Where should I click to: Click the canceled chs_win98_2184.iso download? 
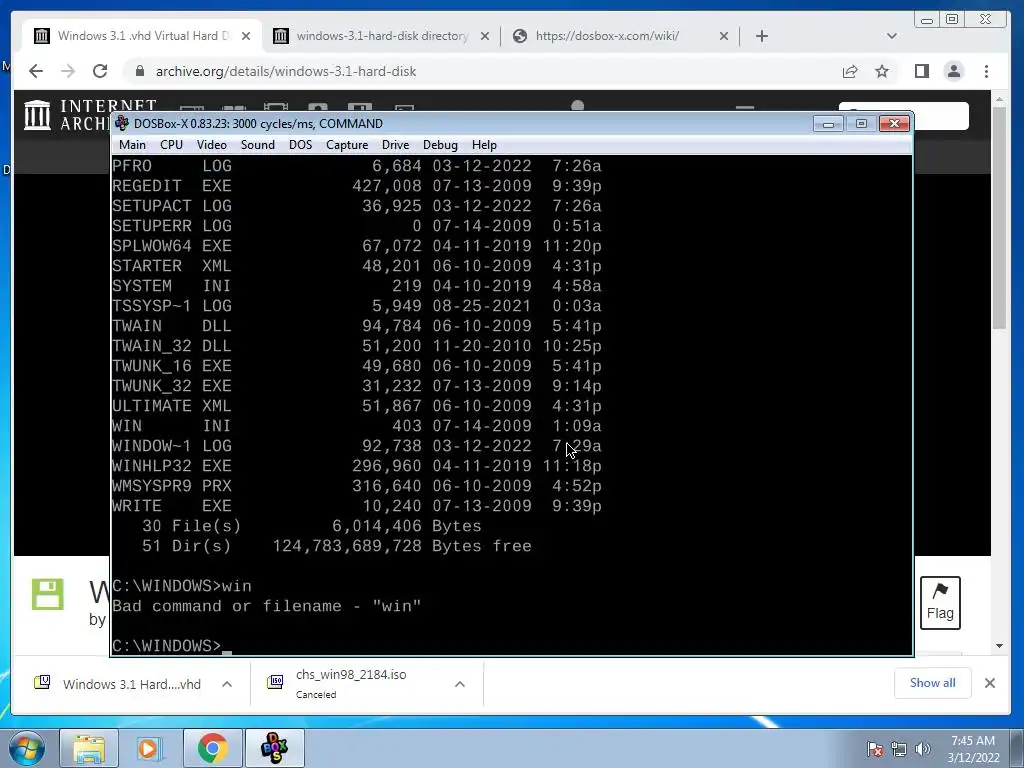point(351,684)
